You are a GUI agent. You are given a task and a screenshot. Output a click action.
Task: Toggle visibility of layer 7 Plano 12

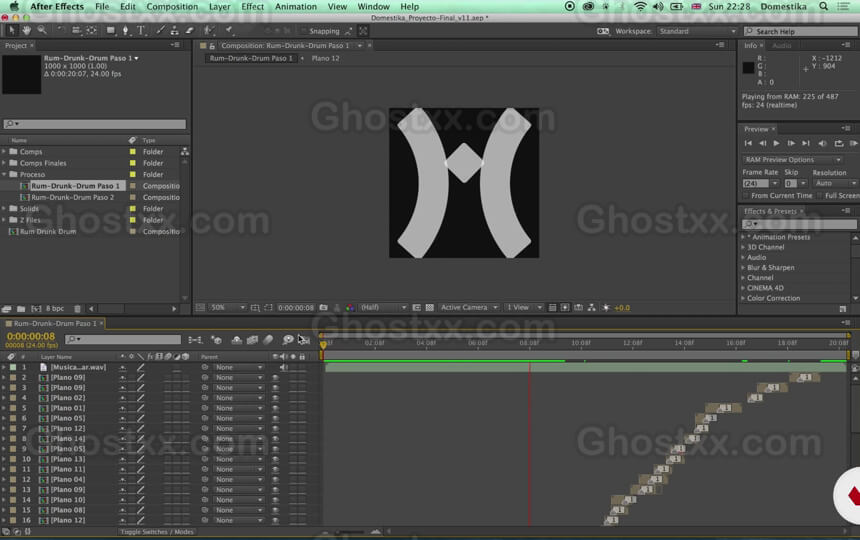(275, 429)
